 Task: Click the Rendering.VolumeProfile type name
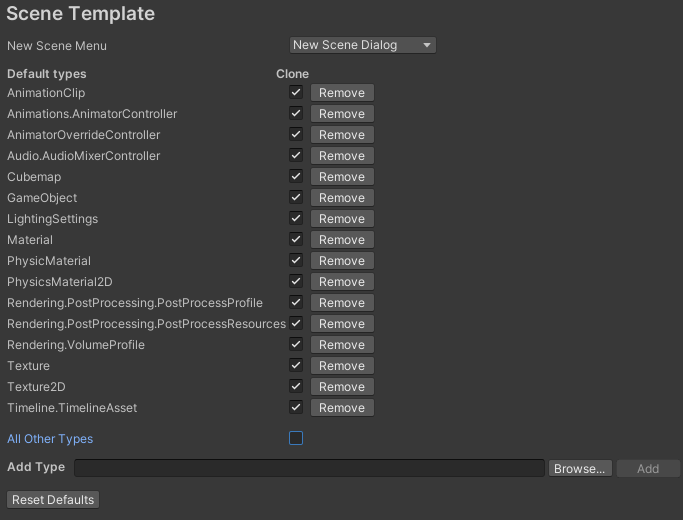tap(76, 344)
